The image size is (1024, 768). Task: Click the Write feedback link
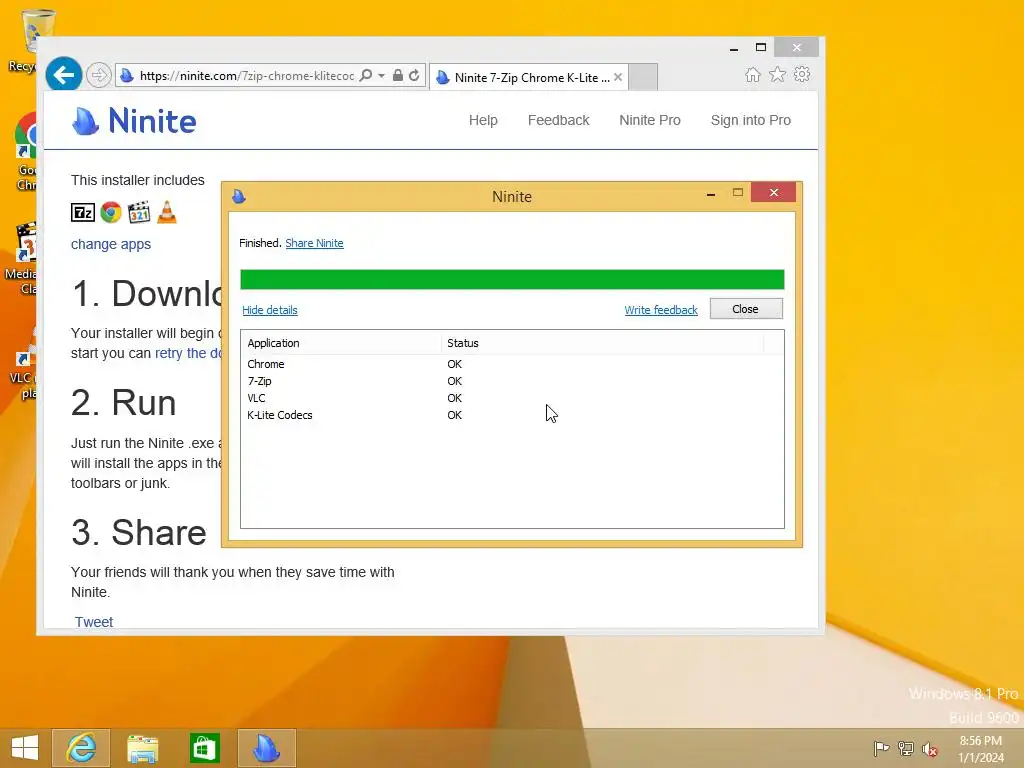(x=661, y=310)
